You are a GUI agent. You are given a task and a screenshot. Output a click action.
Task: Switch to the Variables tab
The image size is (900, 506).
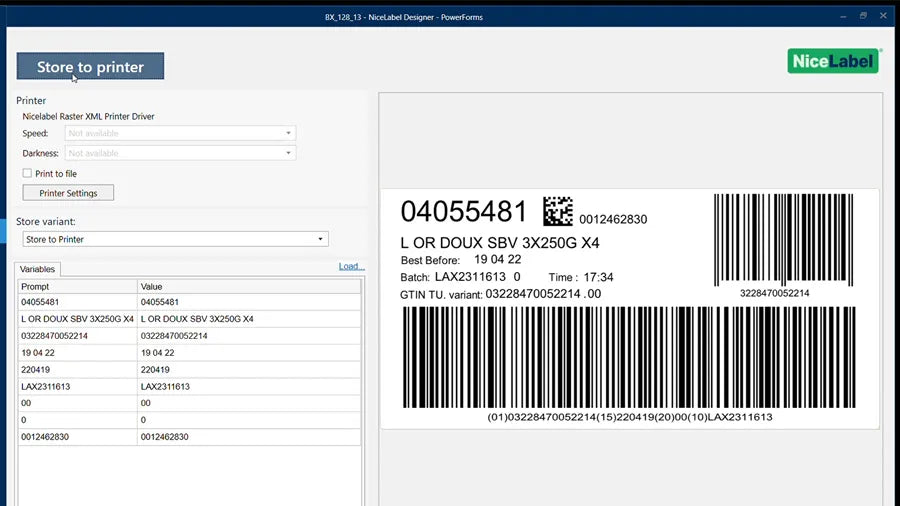tap(38, 269)
